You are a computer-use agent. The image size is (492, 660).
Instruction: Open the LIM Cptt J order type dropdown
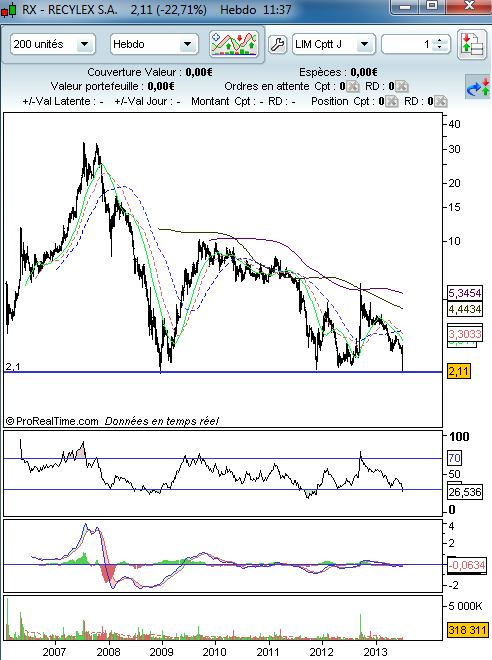333,44
